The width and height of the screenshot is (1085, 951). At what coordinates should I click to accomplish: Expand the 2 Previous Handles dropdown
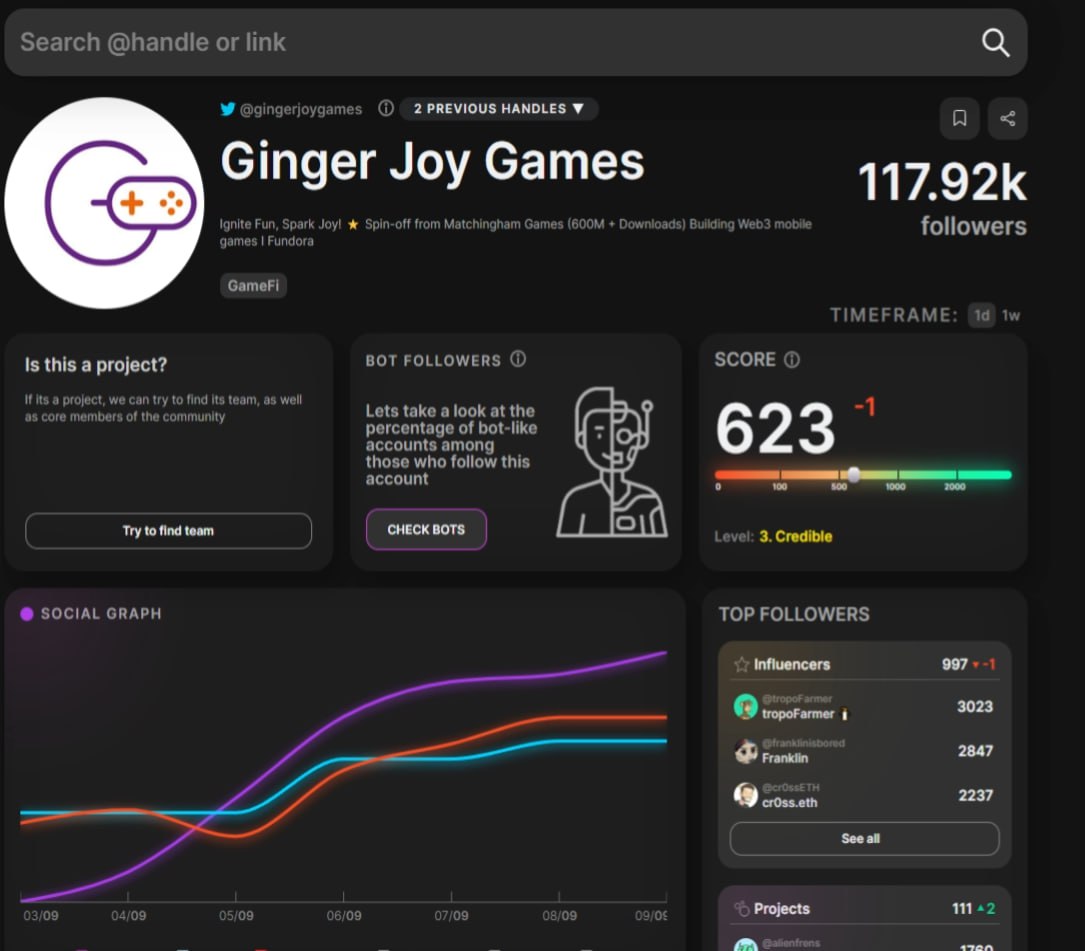(499, 109)
